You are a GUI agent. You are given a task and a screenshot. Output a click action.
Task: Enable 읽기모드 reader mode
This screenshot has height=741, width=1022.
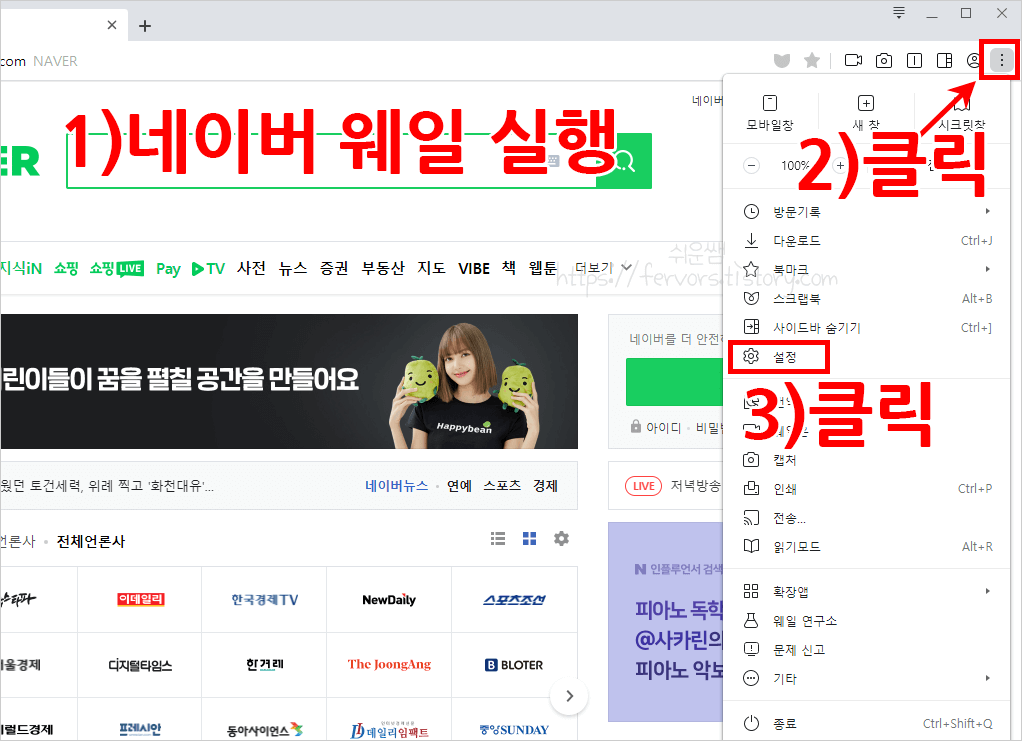(867, 547)
